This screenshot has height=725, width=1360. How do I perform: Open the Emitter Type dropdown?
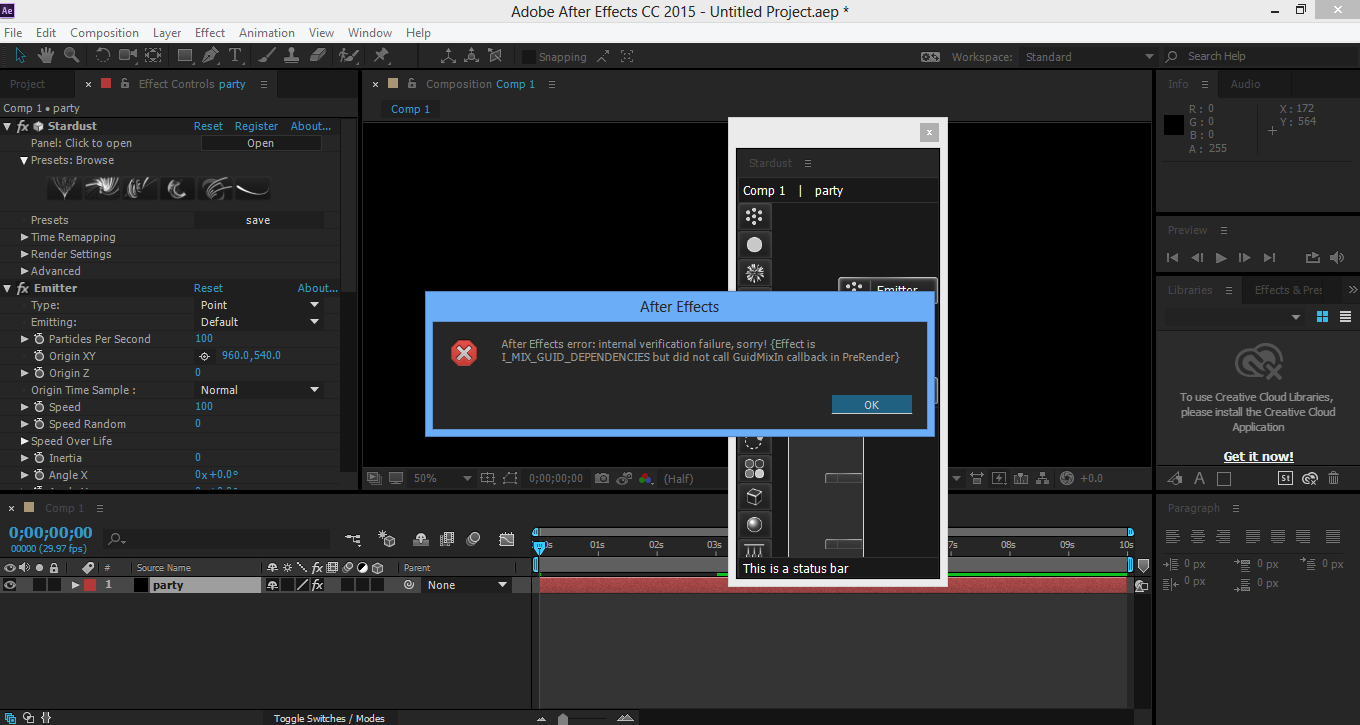259,305
